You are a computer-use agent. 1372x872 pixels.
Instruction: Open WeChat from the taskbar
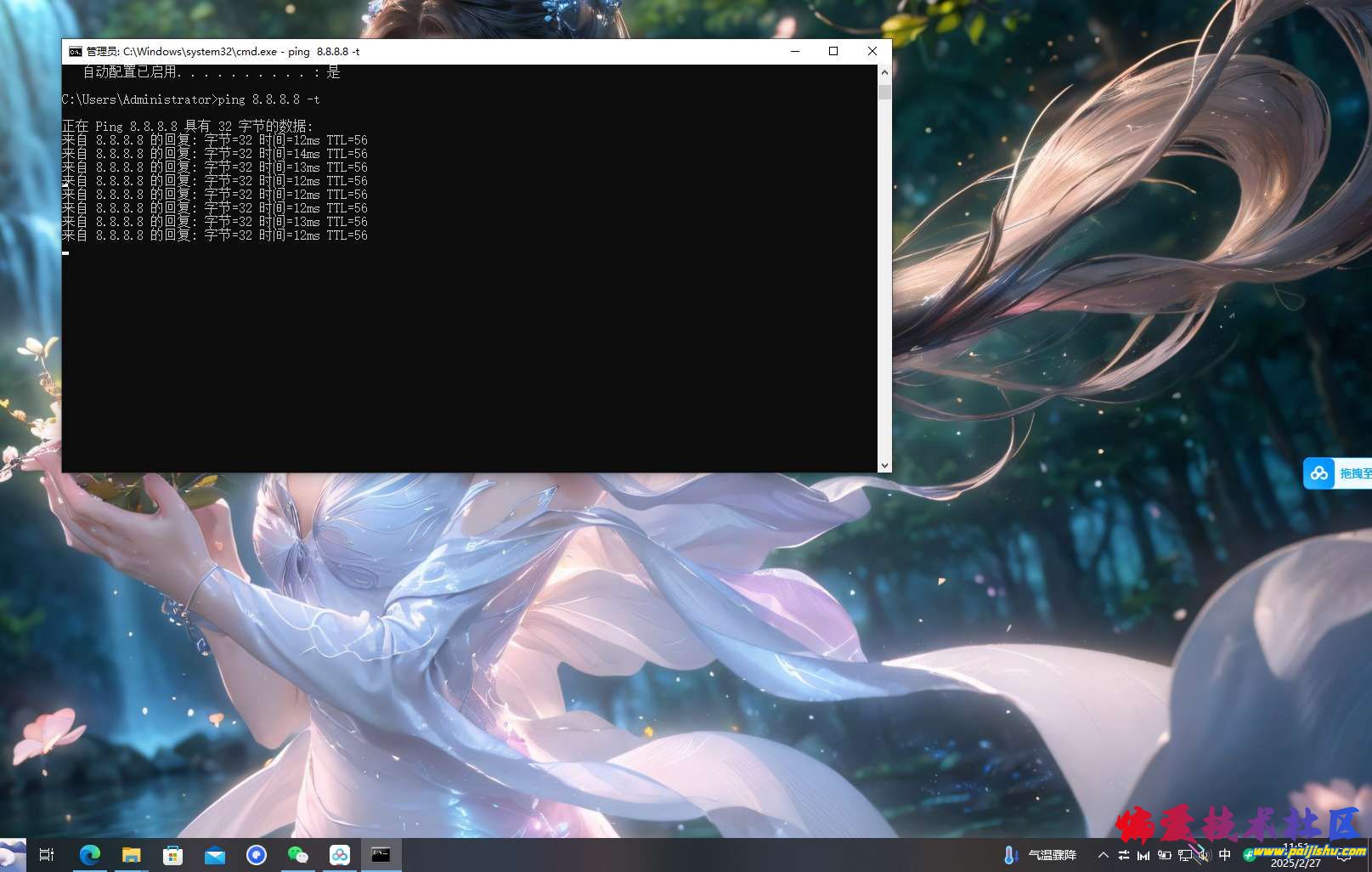point(297,855)
